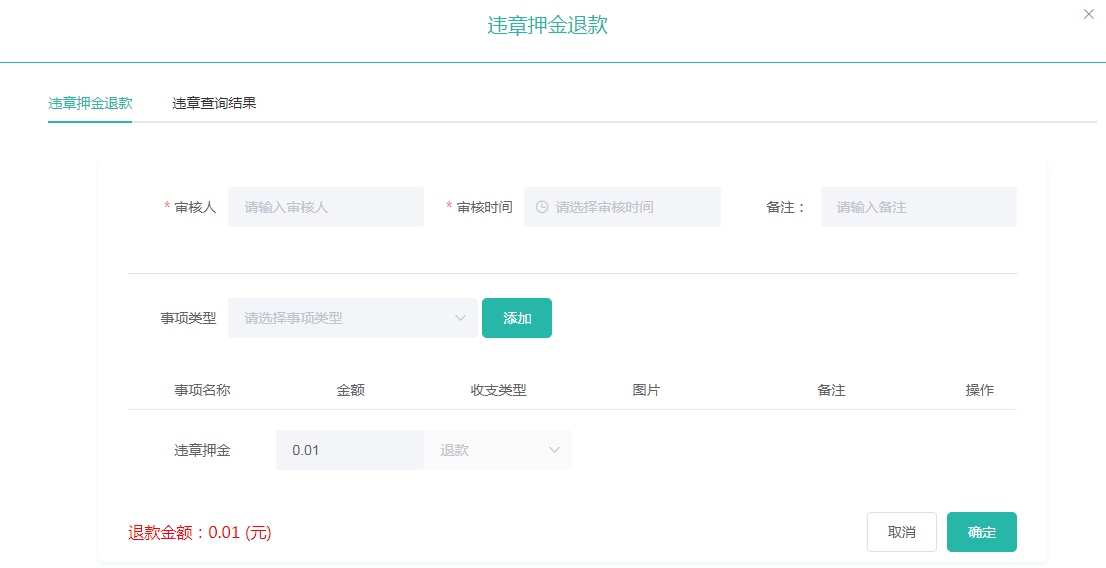The width and height of the screenshot is (1106, 568).
Task: Click the 事项名称 column header
Action: click(x=202, y=390)
